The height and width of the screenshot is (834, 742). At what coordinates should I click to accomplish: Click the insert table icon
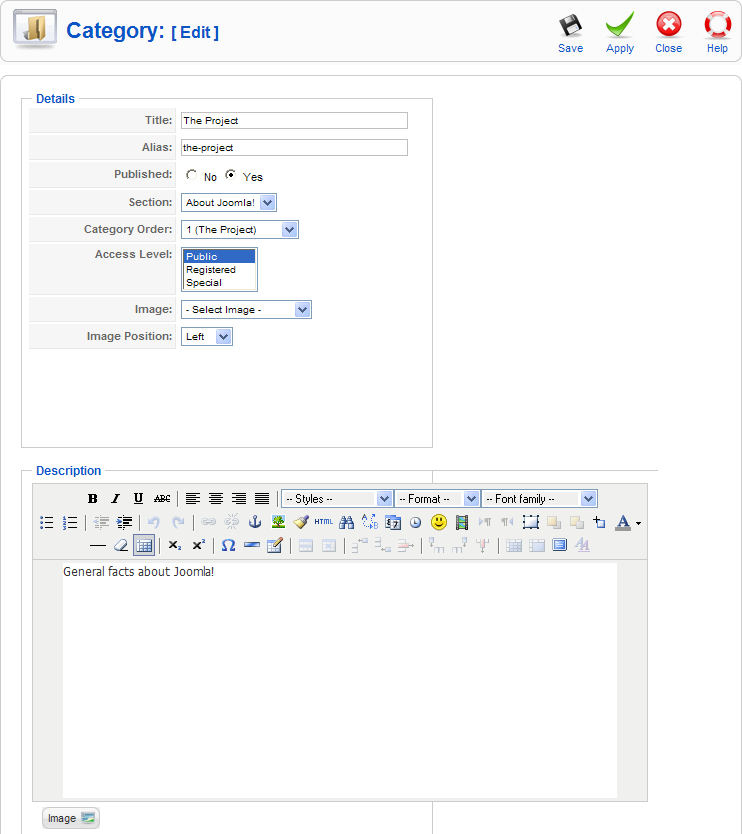point(144,545)
